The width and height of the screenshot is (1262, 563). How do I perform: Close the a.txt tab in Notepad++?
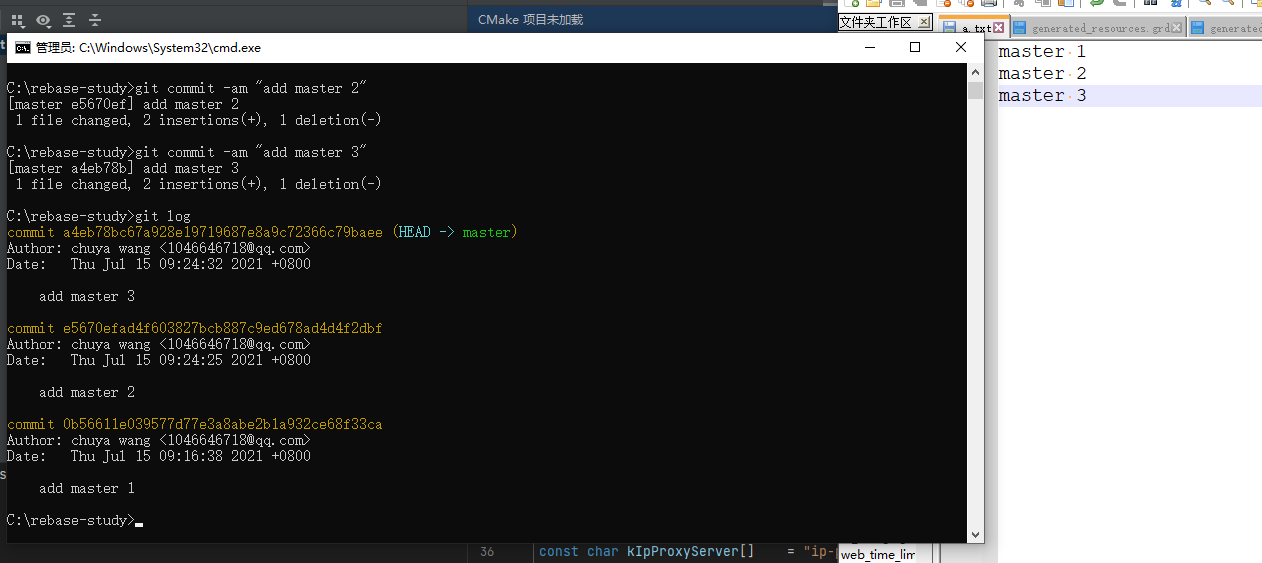(x=999, y=27)
